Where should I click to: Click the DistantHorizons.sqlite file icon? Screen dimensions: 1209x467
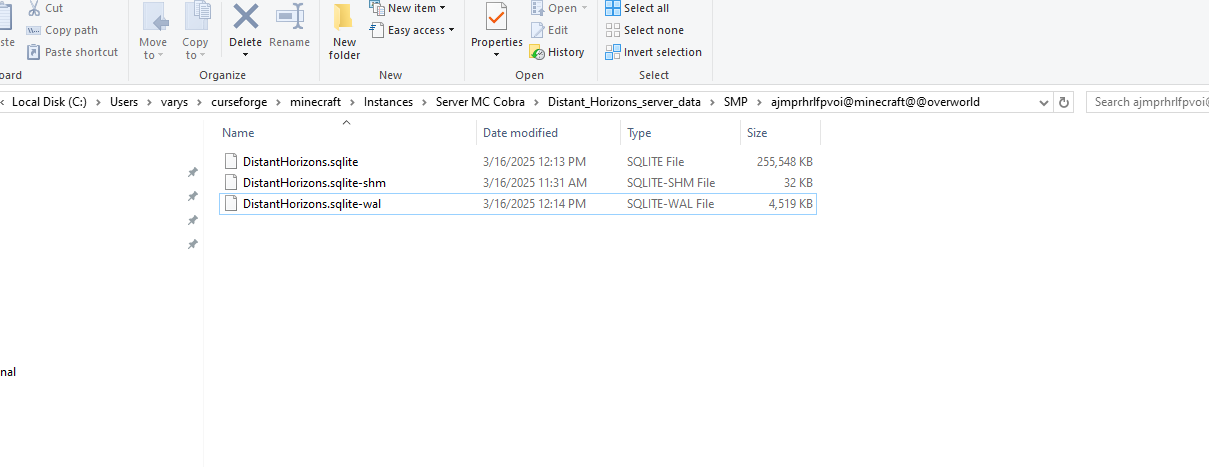tap(231, 161)
